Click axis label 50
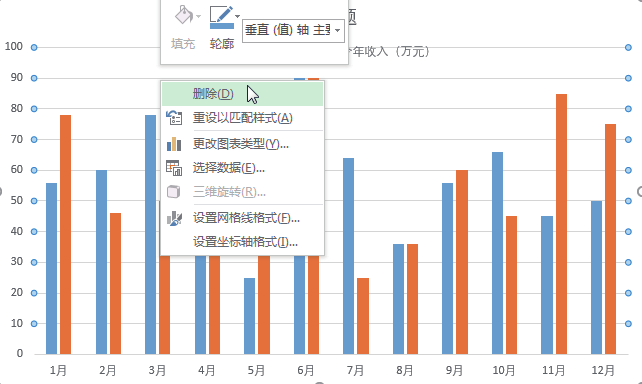The image size is (642, 384). click(16, 201)
